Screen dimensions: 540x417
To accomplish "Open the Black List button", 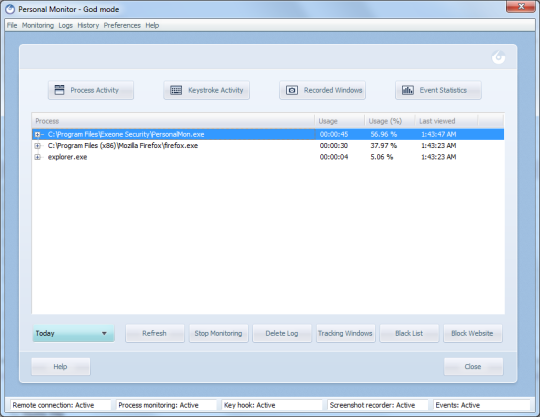I will point(409,333).
